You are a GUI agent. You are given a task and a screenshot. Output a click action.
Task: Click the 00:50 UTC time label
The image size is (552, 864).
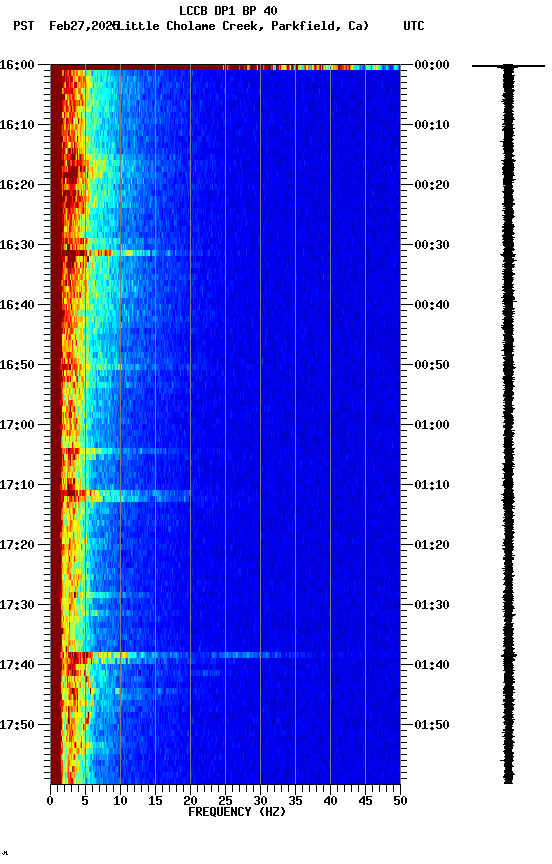pyautogui.click(x=432, y=365)
